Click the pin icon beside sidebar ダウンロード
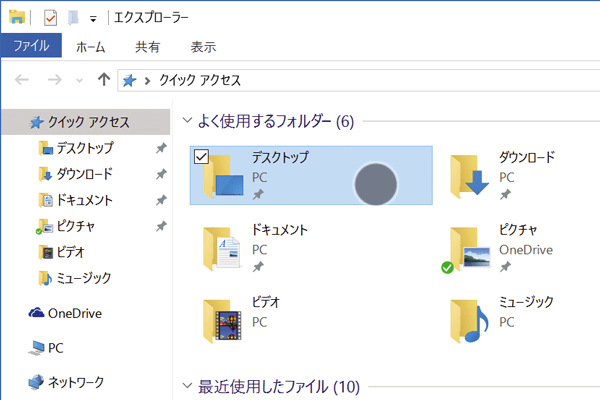This screenshot has height=400, width=600. tap(161, 174)
